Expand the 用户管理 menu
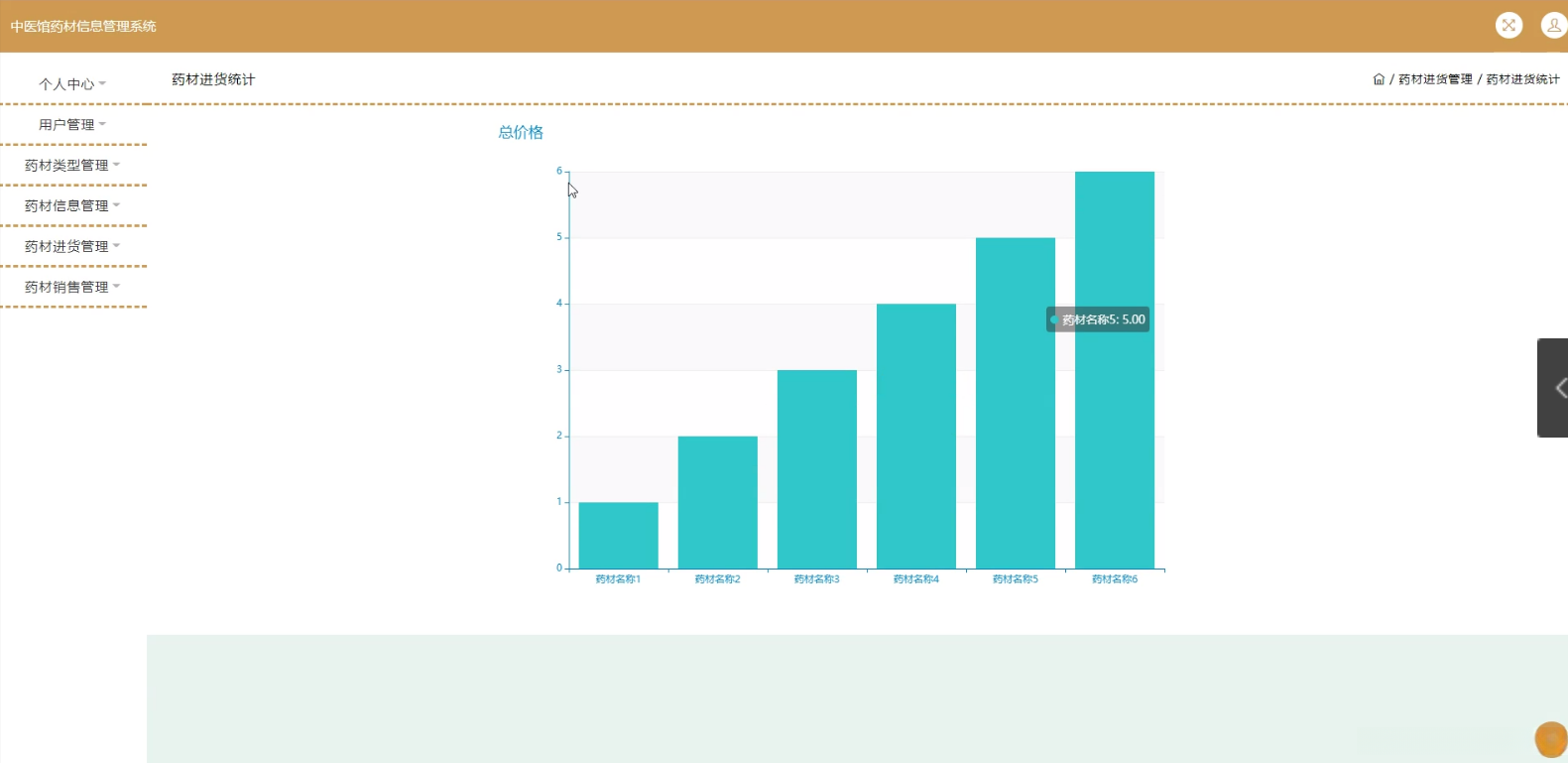The image size is (1568, 763). (x=72, y=125)
